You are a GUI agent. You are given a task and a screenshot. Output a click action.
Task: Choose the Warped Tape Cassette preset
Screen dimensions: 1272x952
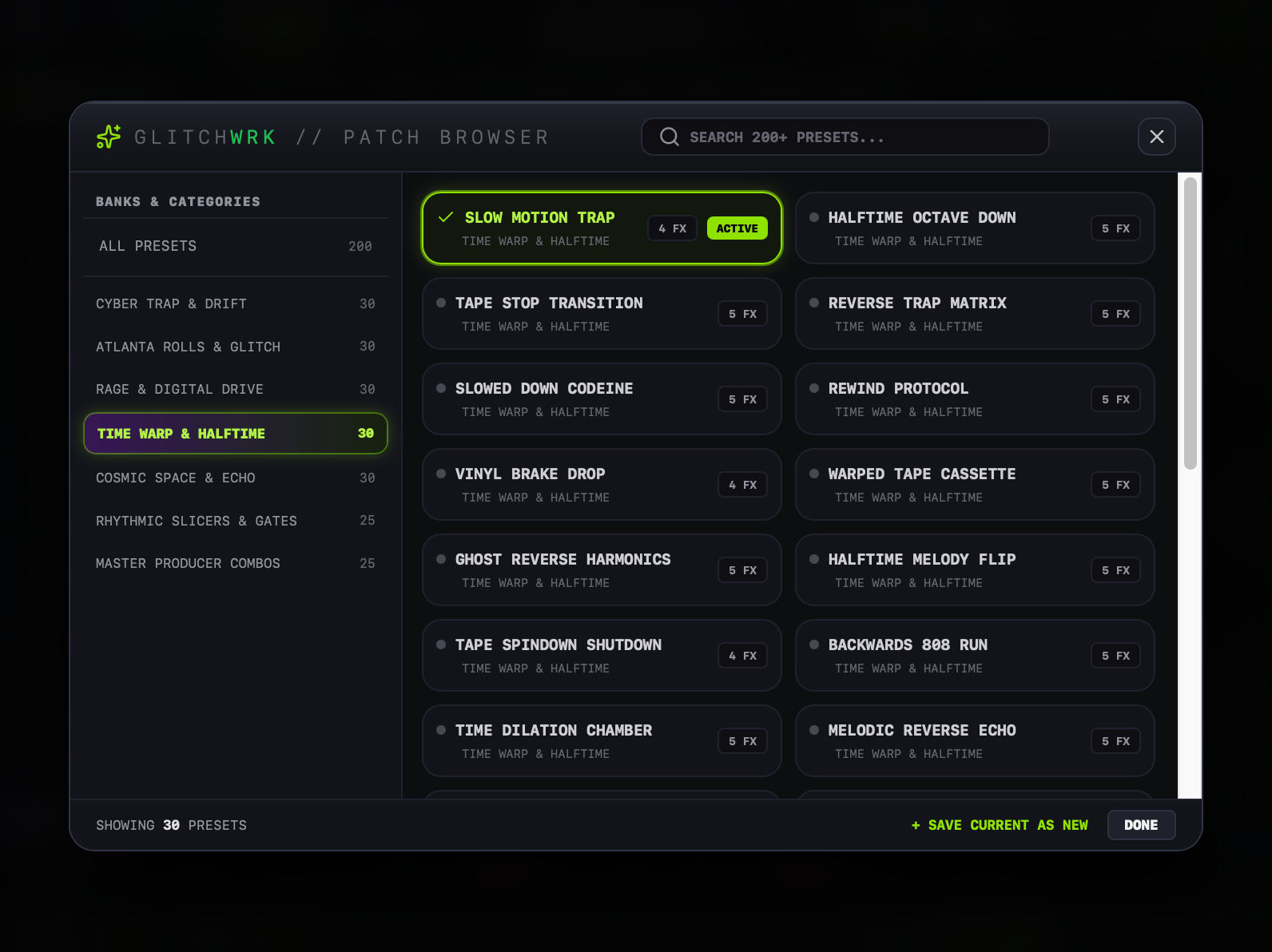(x=975, y=485)
